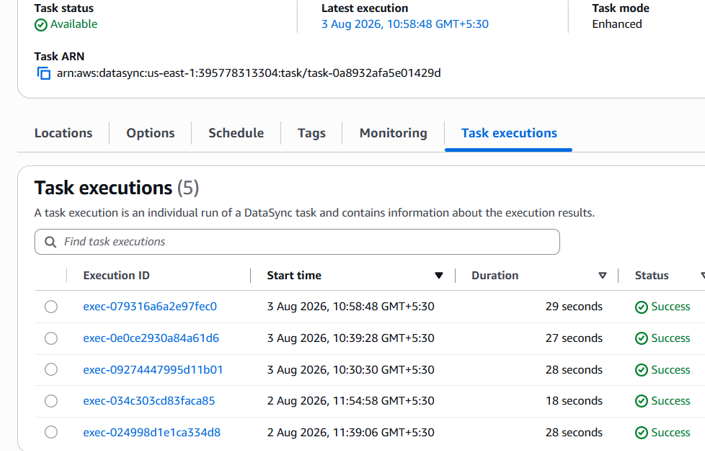Open the Locations tab
The width and height of the screenshot is (705, 451).
63,133
